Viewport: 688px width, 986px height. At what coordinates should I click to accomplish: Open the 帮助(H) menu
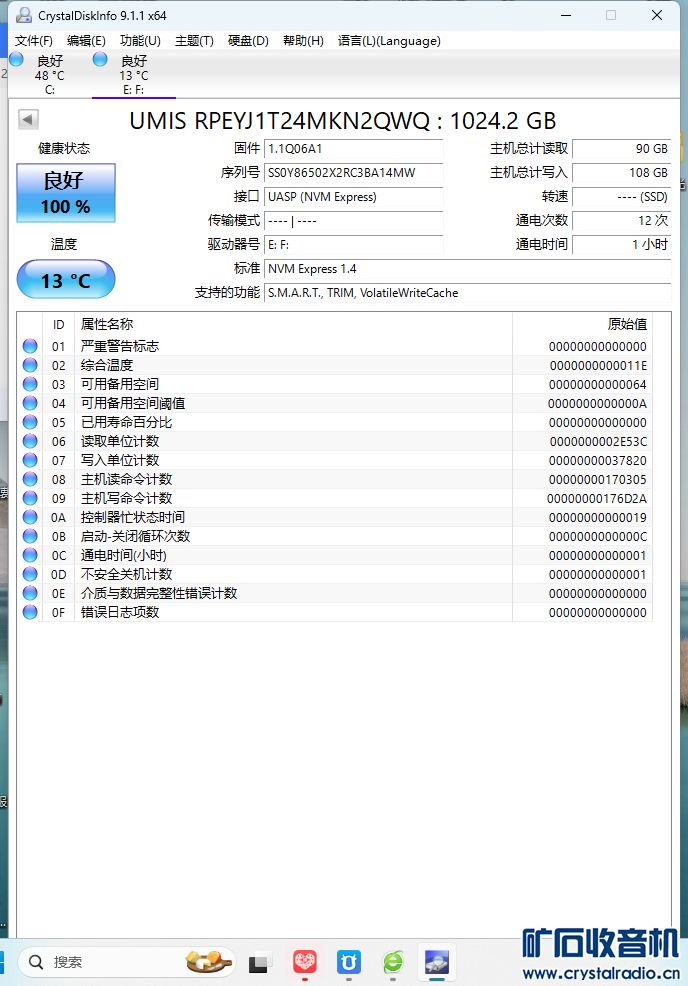(x=303, y=41)
